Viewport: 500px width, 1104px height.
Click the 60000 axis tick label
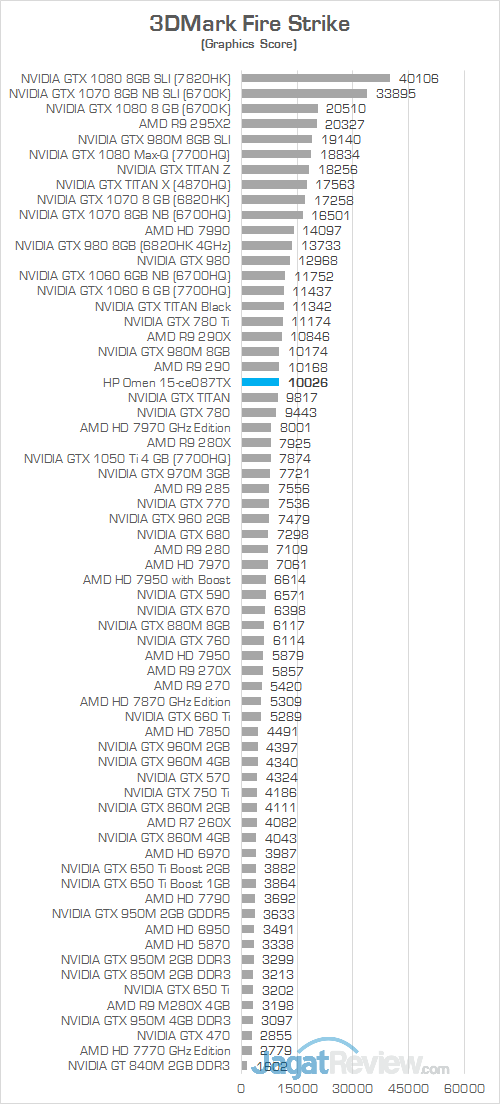[x=465, y=1088]
